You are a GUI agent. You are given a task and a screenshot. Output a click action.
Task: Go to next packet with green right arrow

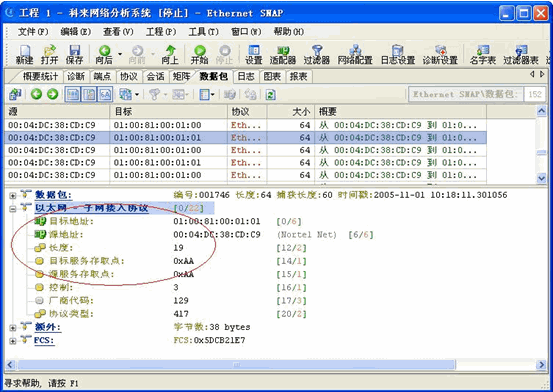point(53,94)
